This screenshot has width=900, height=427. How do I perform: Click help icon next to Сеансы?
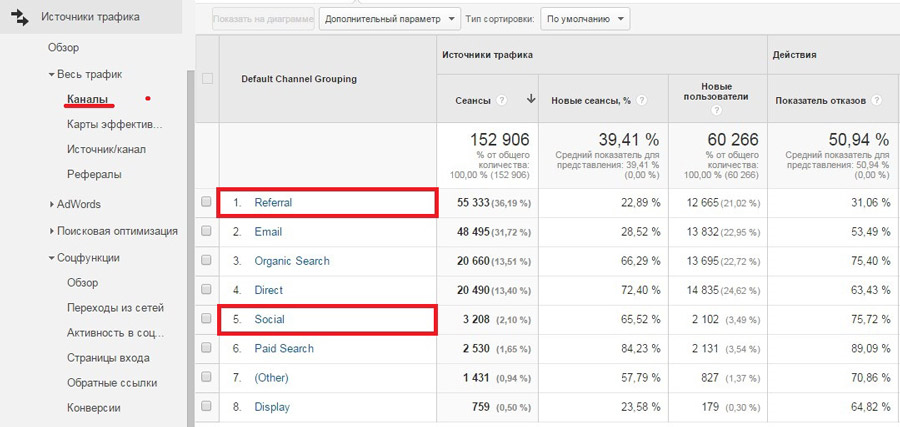click(x=502, y=100)
